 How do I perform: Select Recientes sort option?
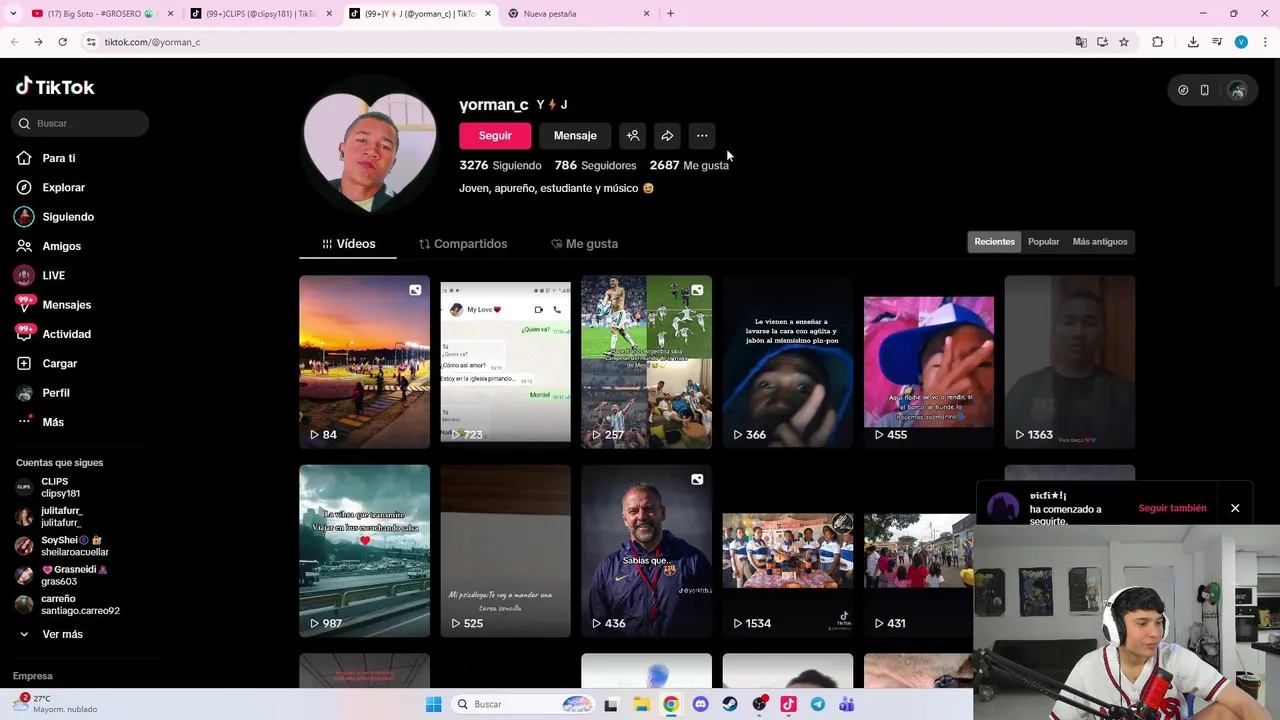995,242
